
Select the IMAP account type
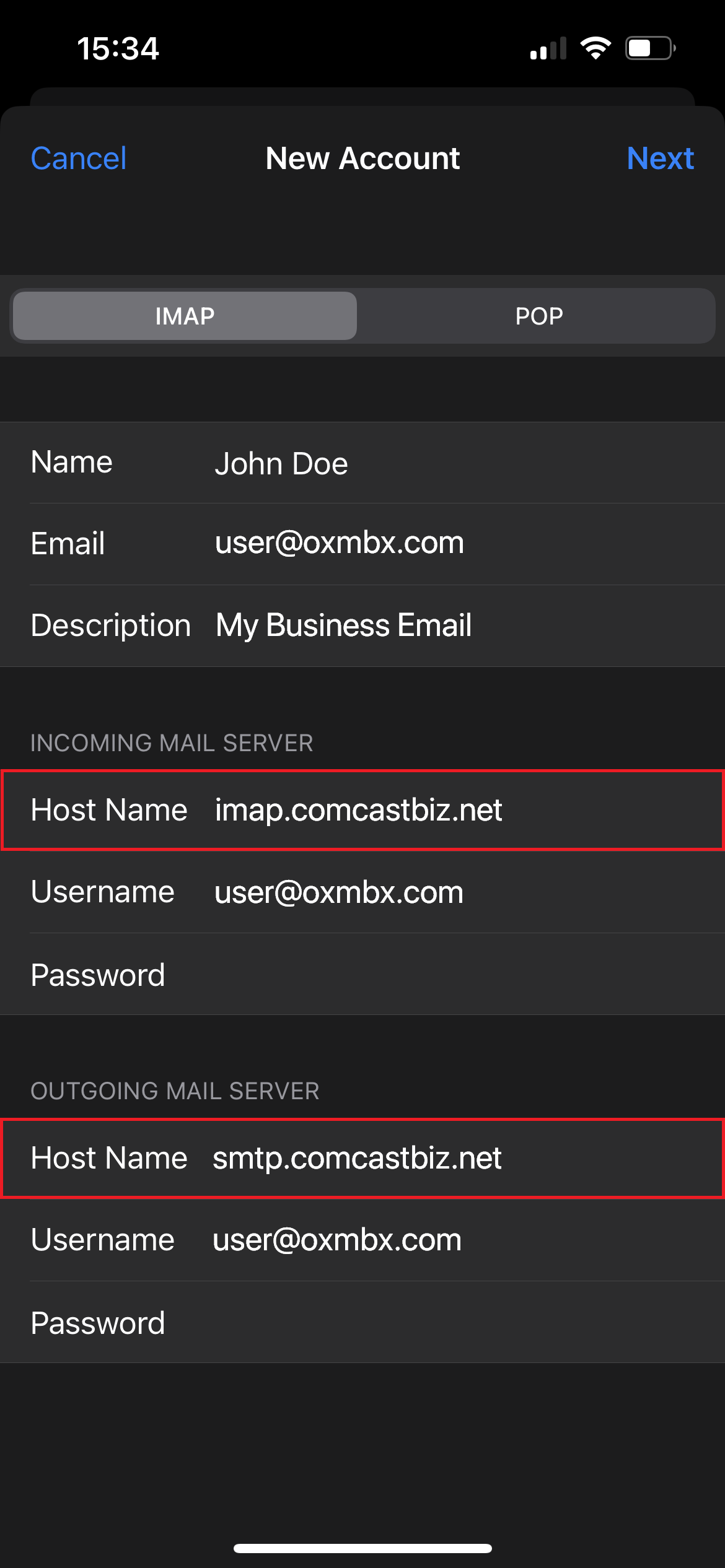[185, 316]
